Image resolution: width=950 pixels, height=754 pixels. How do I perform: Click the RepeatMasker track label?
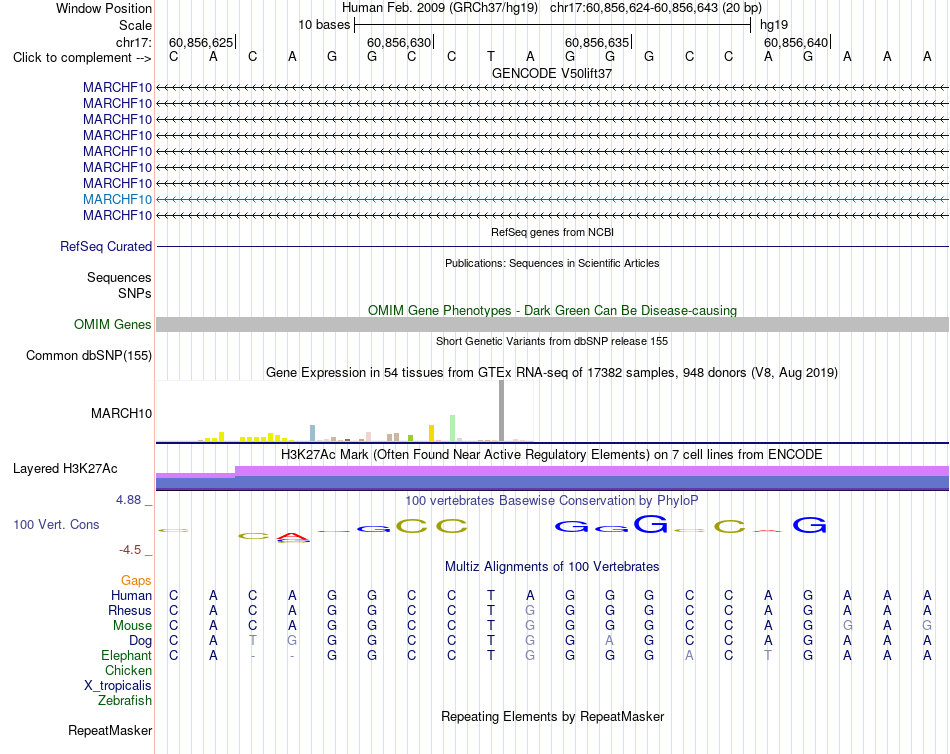tap(110, 731)
